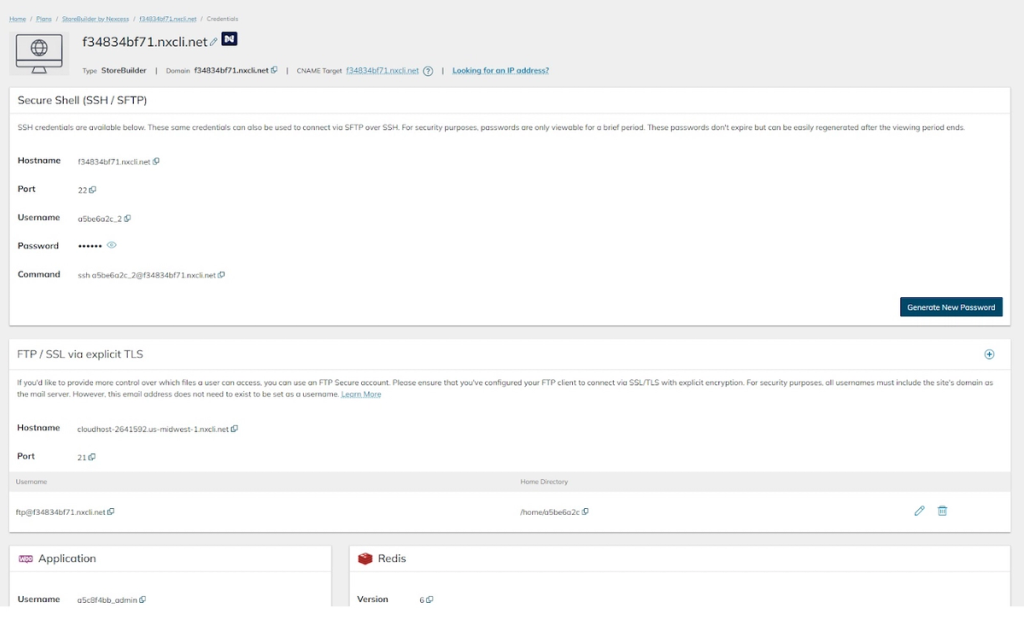The height and width of the screenshot is (620, 1024).
Task: Open the CNAME Target help tooltip
Action: pyautogui.click(x=428, y=70)
